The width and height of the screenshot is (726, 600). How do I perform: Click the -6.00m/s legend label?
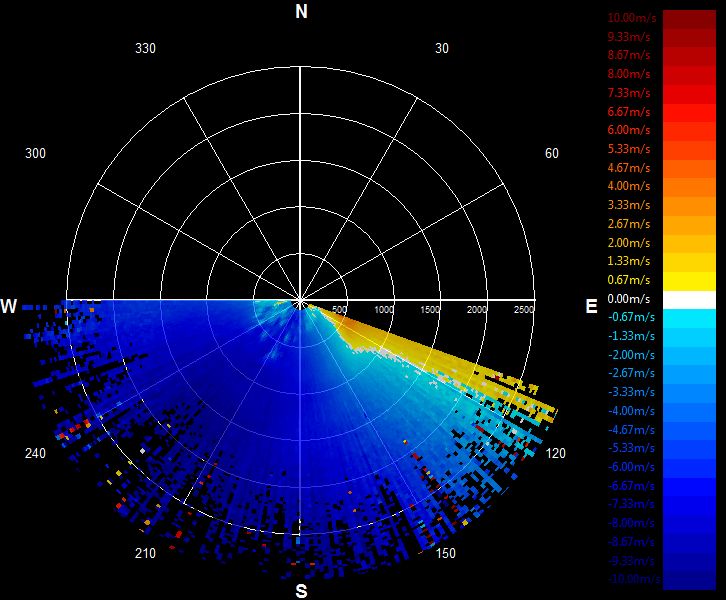click(631, 467)
